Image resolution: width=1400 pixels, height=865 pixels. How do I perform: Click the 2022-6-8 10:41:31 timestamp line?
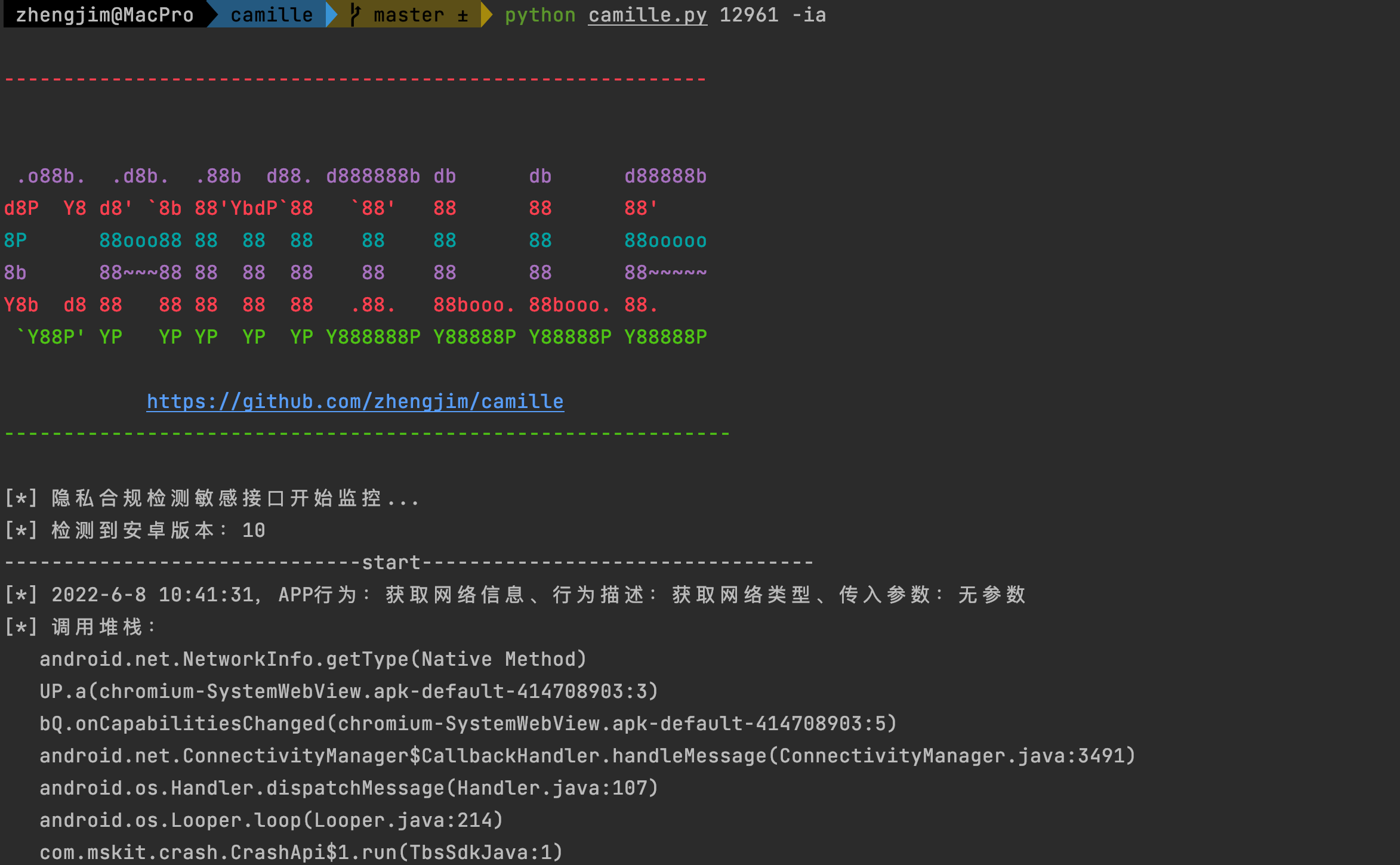coord(155,595)
